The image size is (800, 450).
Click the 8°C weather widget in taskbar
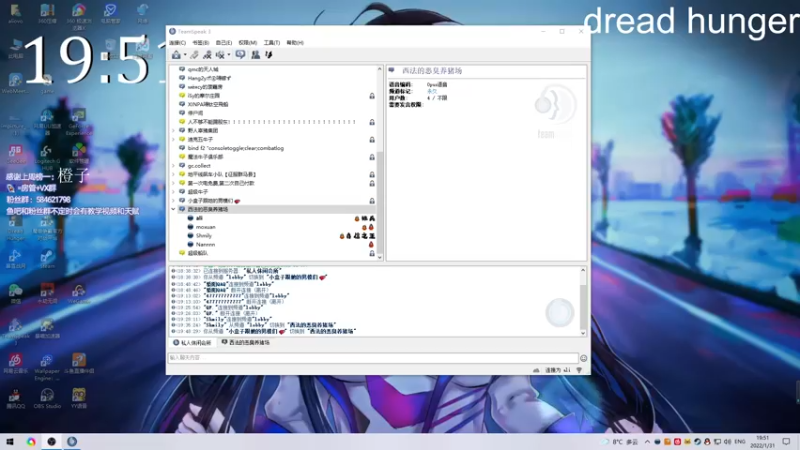coord(621,442)
